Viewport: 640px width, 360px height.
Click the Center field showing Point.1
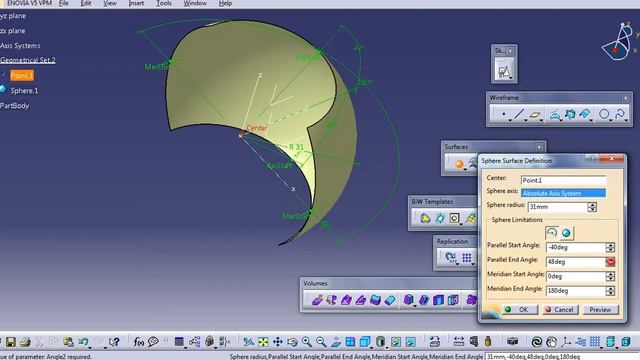click(563, 180)
